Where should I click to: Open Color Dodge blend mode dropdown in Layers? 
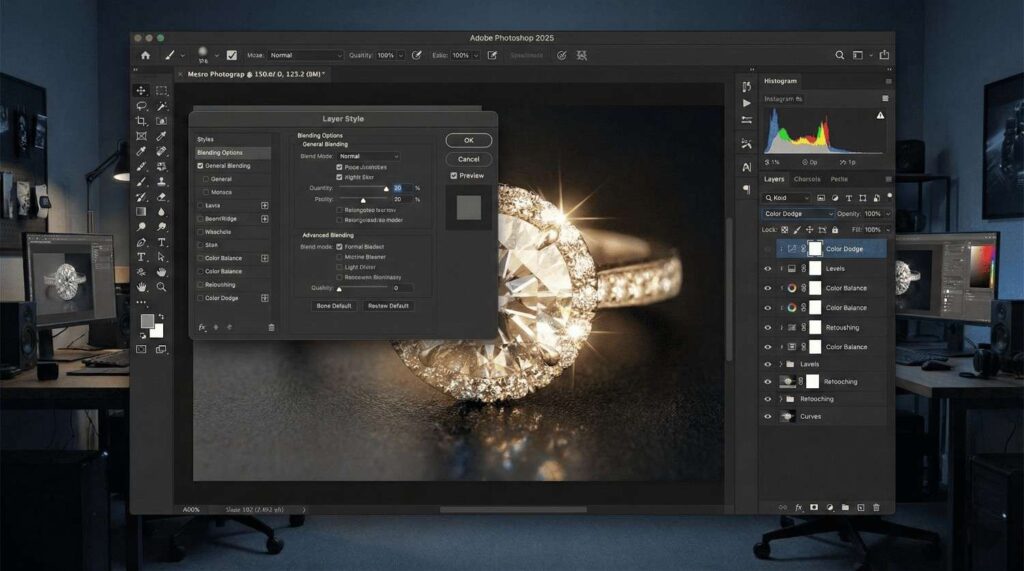coord(798,214)
